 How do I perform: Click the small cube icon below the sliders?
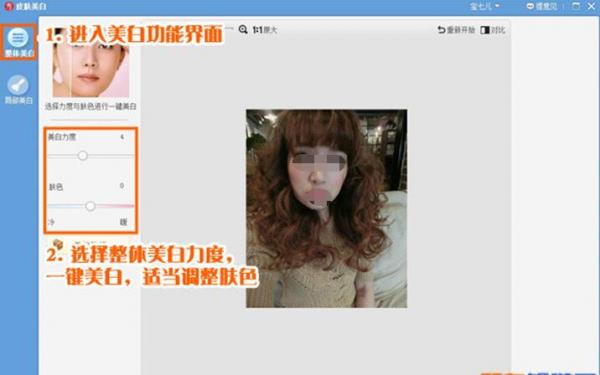coord(58,243)
